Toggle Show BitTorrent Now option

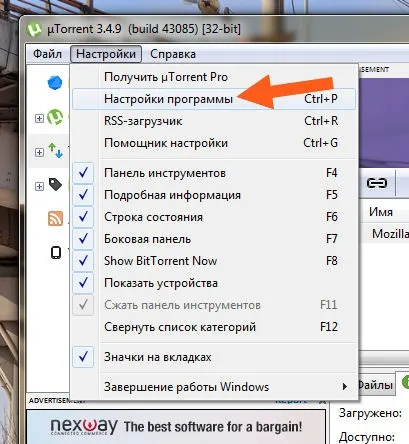[x=214, y=261]
